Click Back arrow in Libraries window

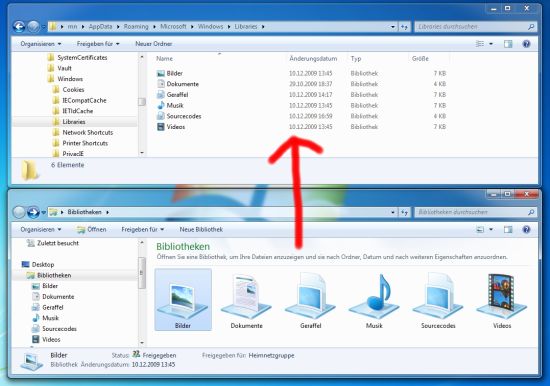[19, 27]
